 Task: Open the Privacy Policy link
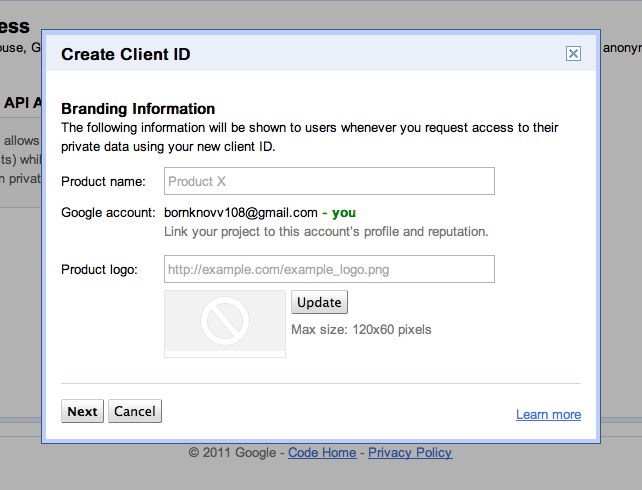pos(410,452)
